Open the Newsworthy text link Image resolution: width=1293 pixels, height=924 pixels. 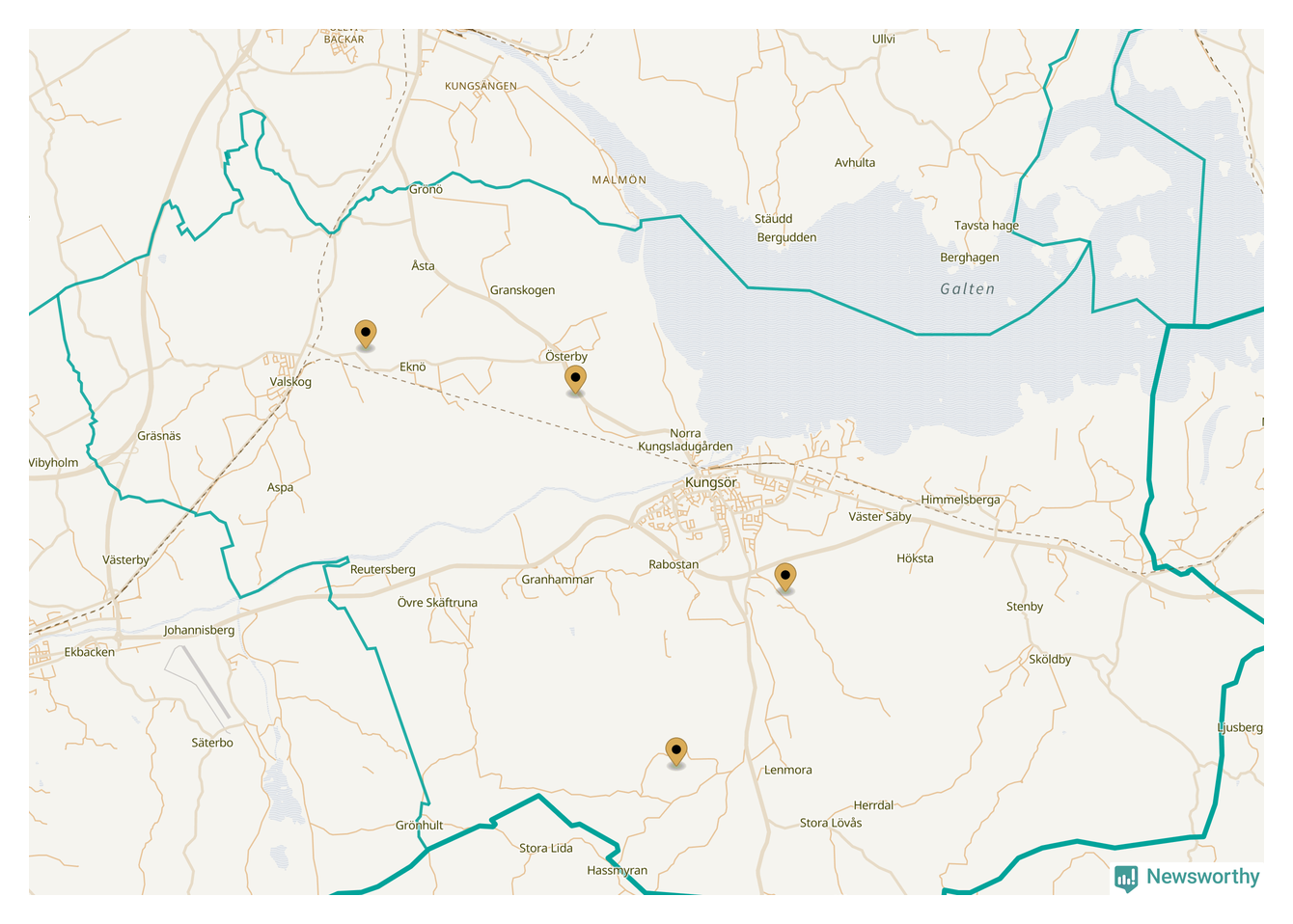1202,877
